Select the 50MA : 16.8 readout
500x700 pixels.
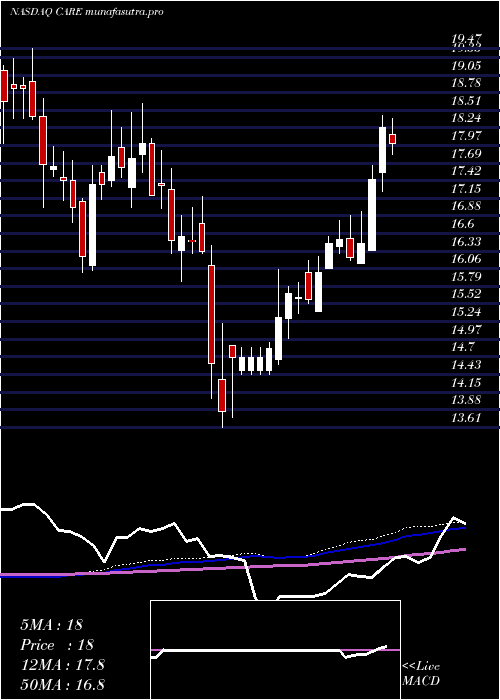(62, 684)
